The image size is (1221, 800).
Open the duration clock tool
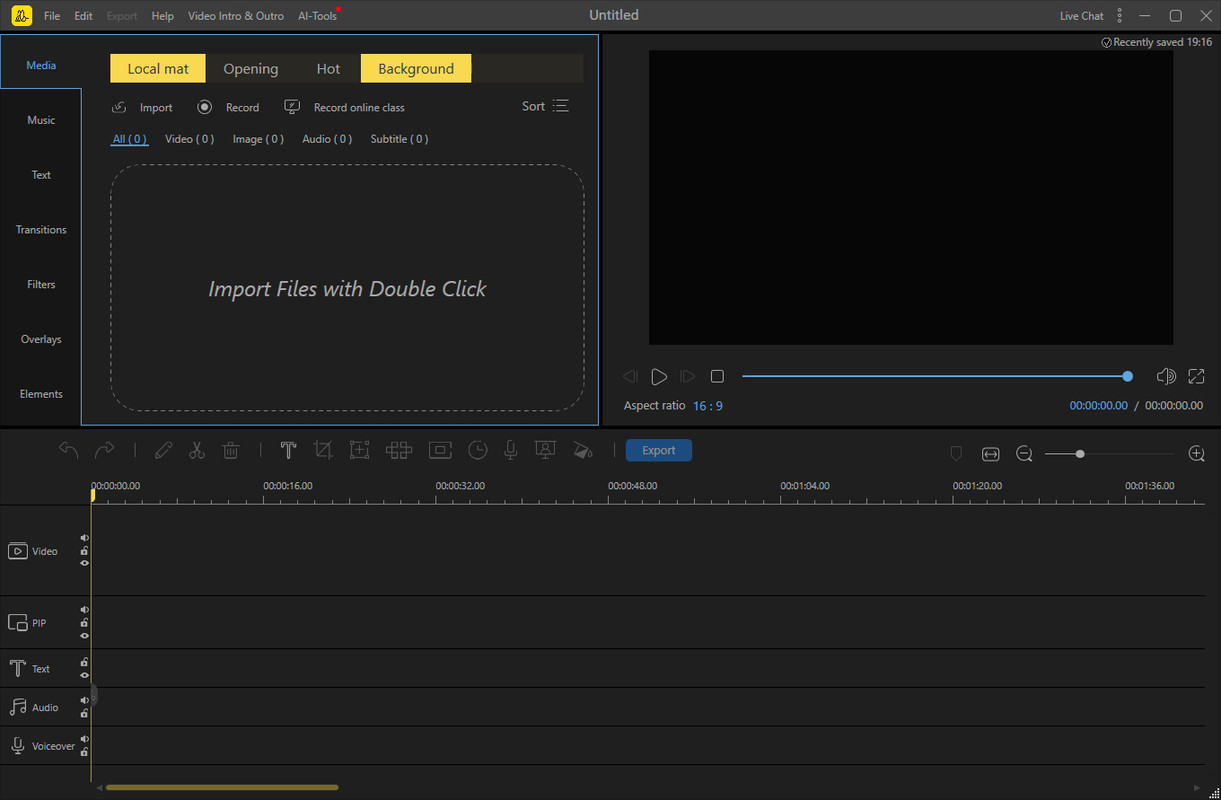coord(478,451)
